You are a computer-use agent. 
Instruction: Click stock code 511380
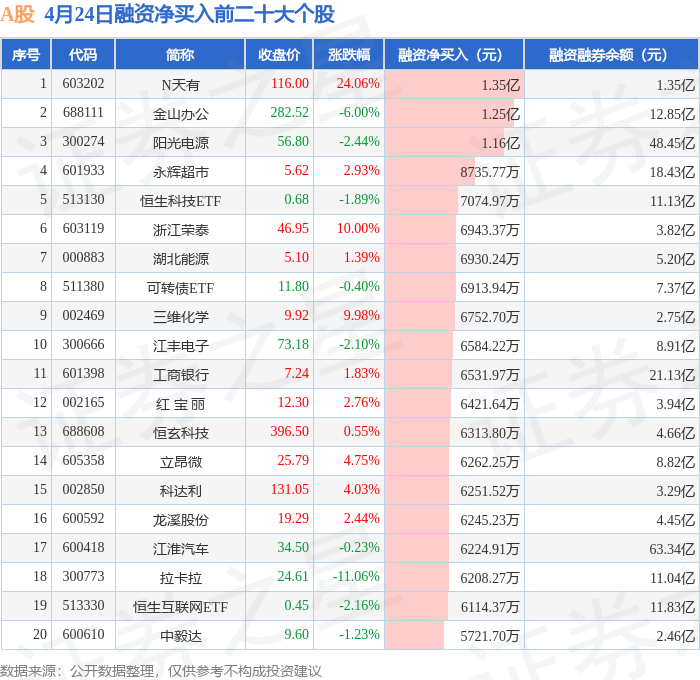(83, 287)
